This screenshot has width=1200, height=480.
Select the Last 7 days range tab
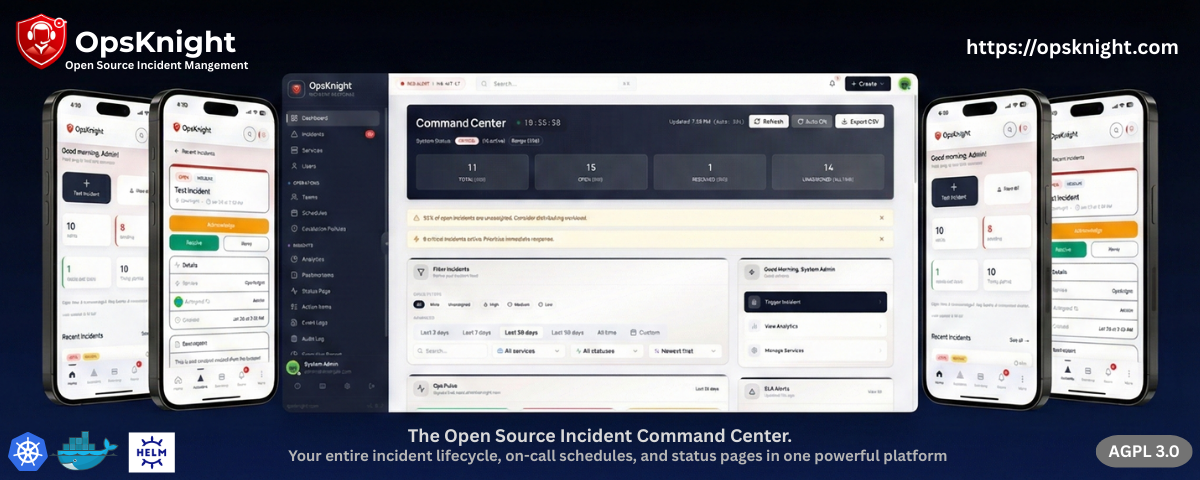coord(477,332)
